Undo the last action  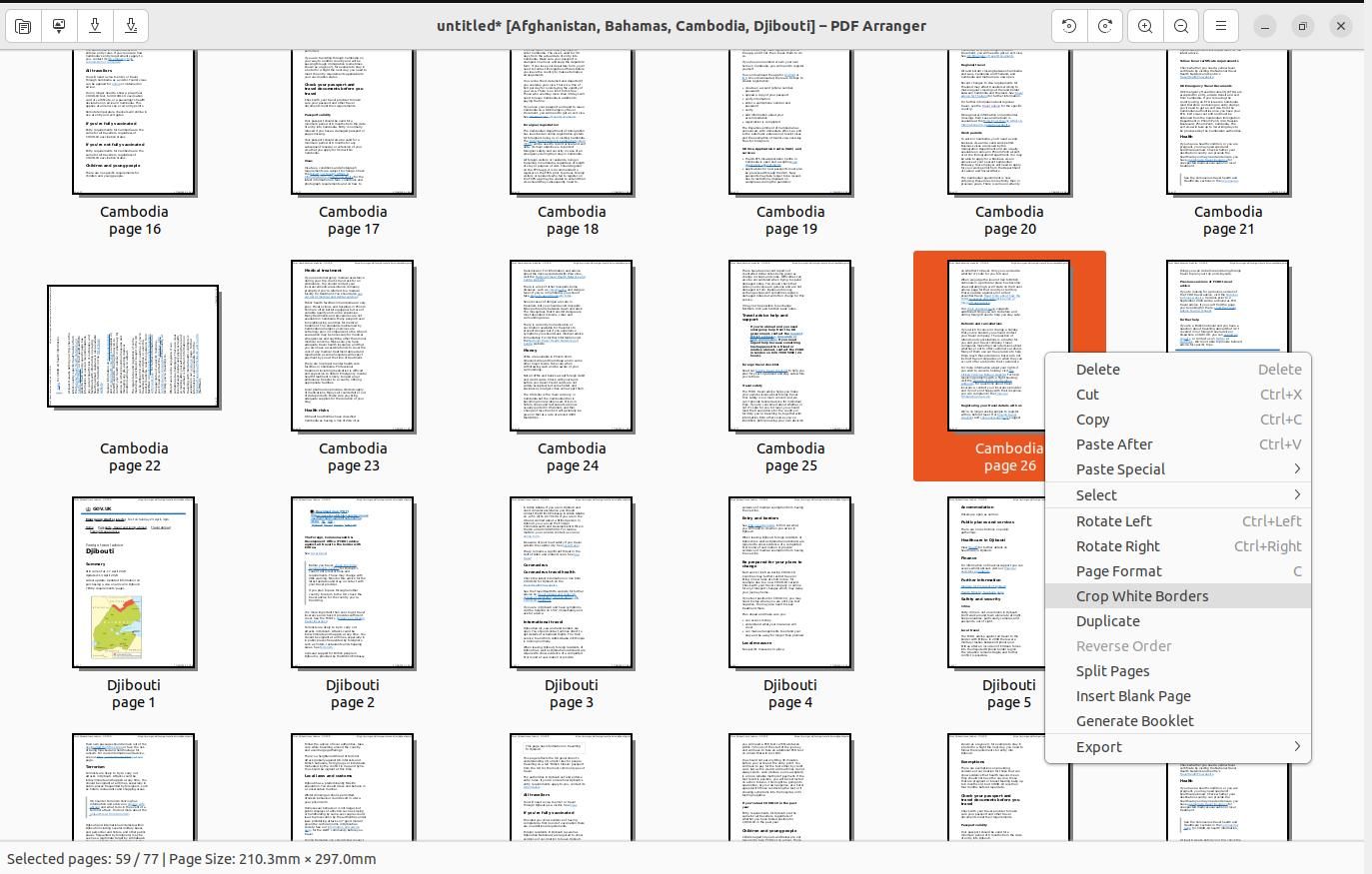(1068, 26)
